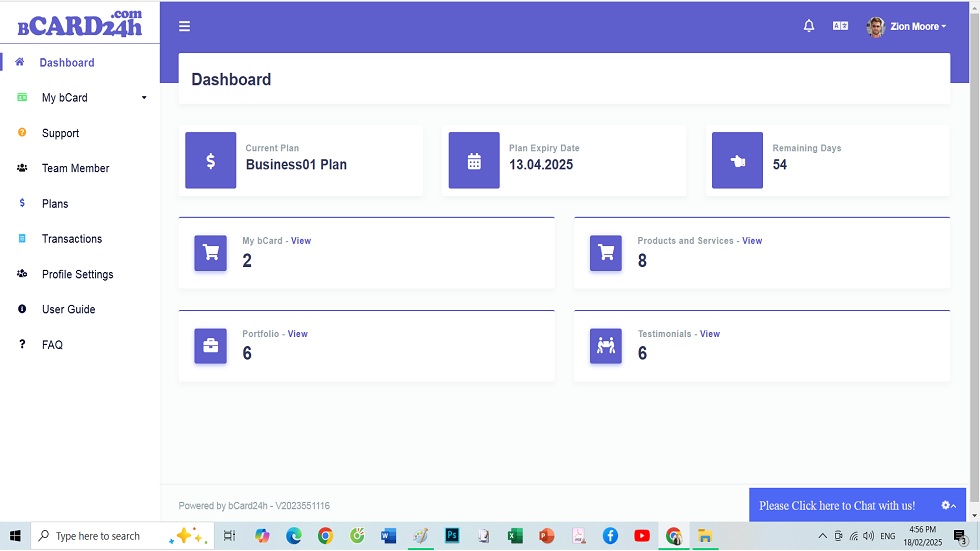980x551 pixels.
Task: Click View link for Testimonials
Action: [710, 334]
